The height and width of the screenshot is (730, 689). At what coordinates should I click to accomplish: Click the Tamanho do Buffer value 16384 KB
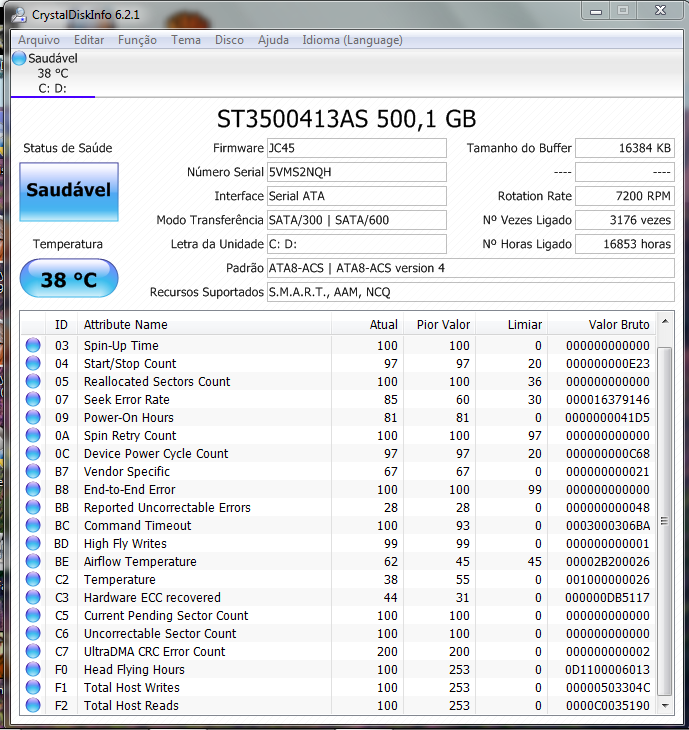click(x=625, y=148)
